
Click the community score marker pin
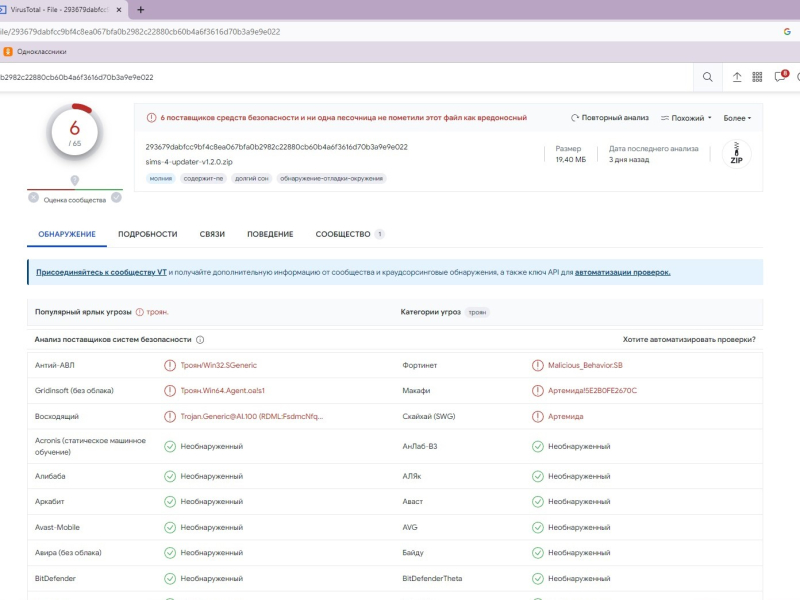click(x=75, y=181)
